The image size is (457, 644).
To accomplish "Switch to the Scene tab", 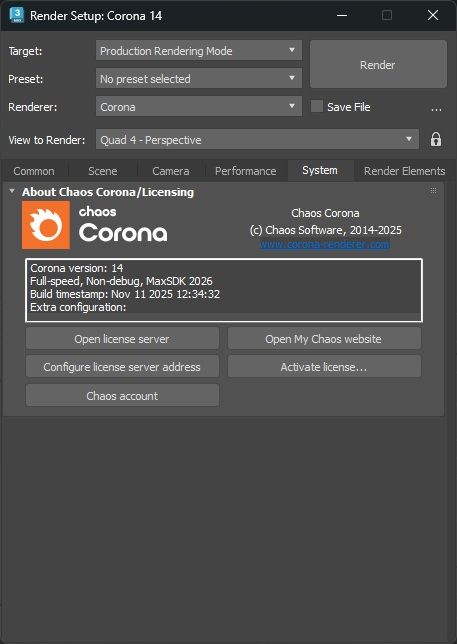I will point(103,171).
